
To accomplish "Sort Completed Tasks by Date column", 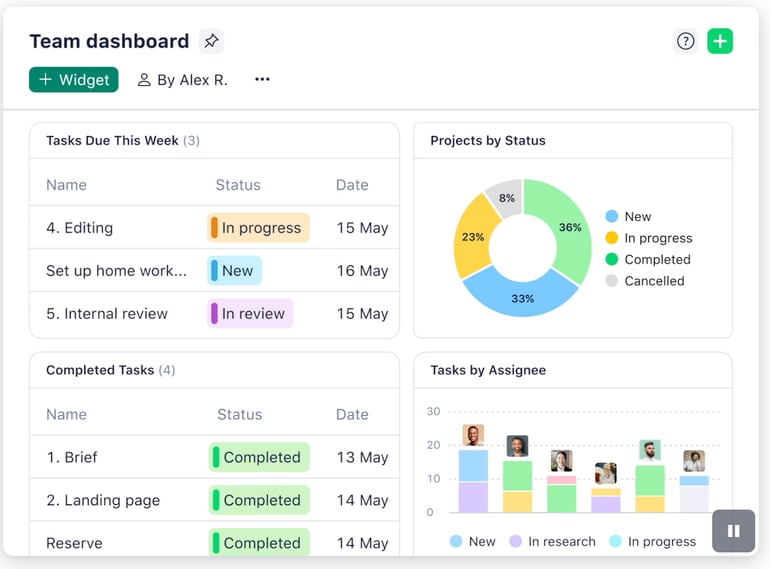I will (352, 414).
